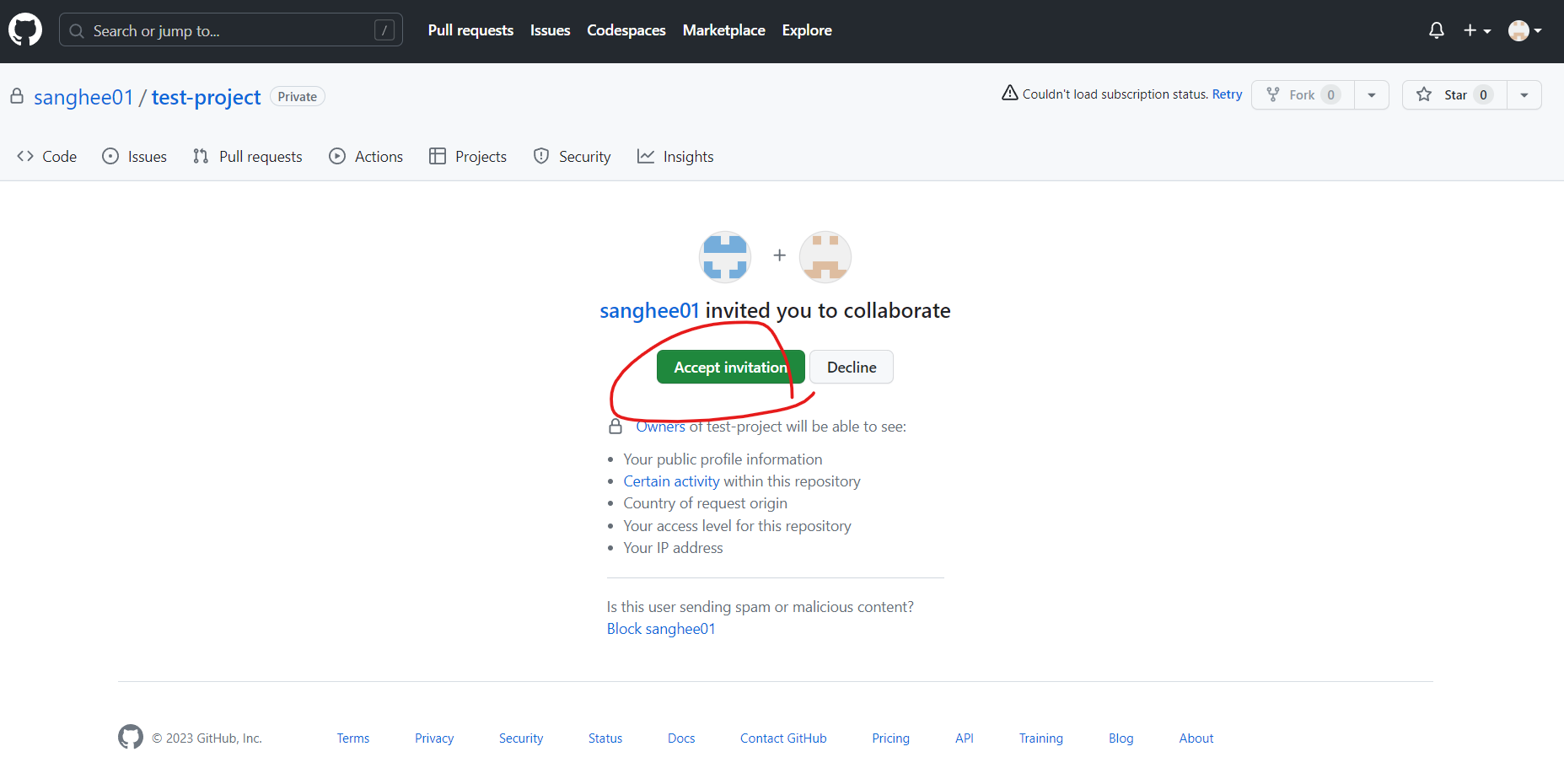Click Block sanghee01 link
The width and height of the screenshot is (1564, 784).
coord(661,629)
